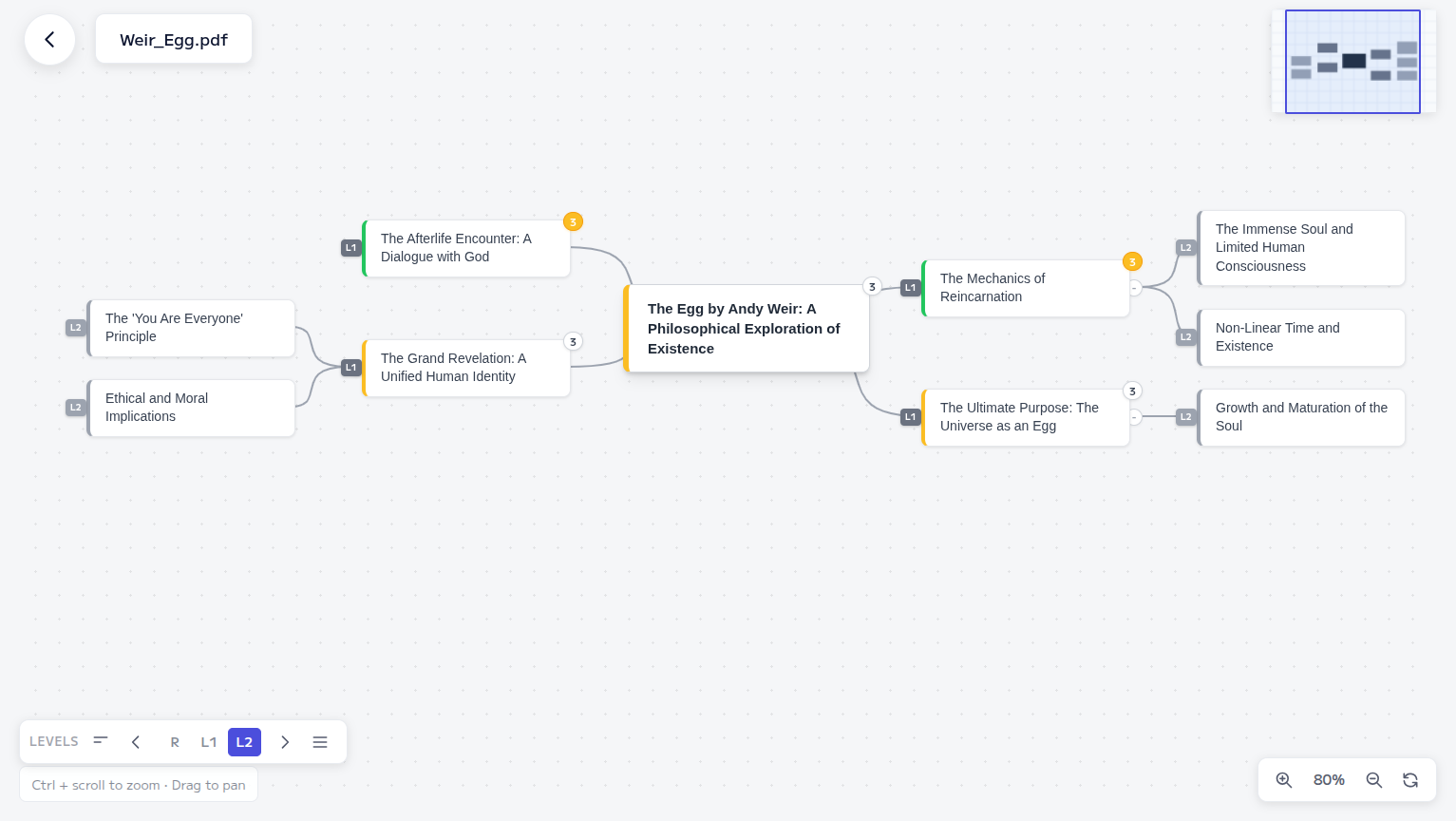This screenshot has width=1456, height=821.
Task: Expand children of the root Egg node
Action: point(872,286)
